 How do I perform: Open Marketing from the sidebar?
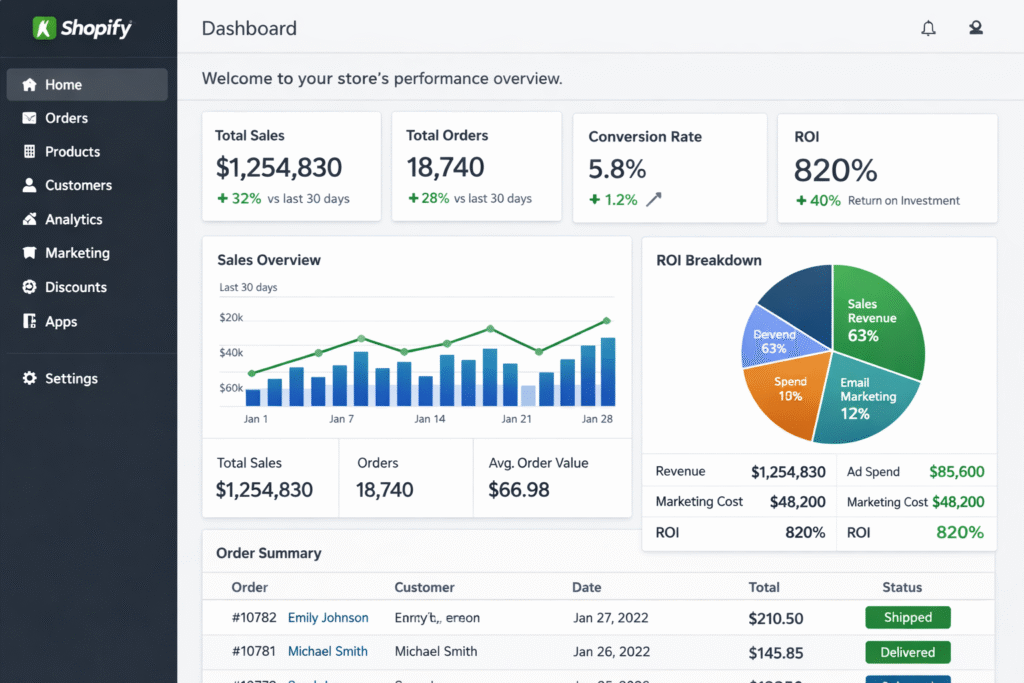(31, 253)
